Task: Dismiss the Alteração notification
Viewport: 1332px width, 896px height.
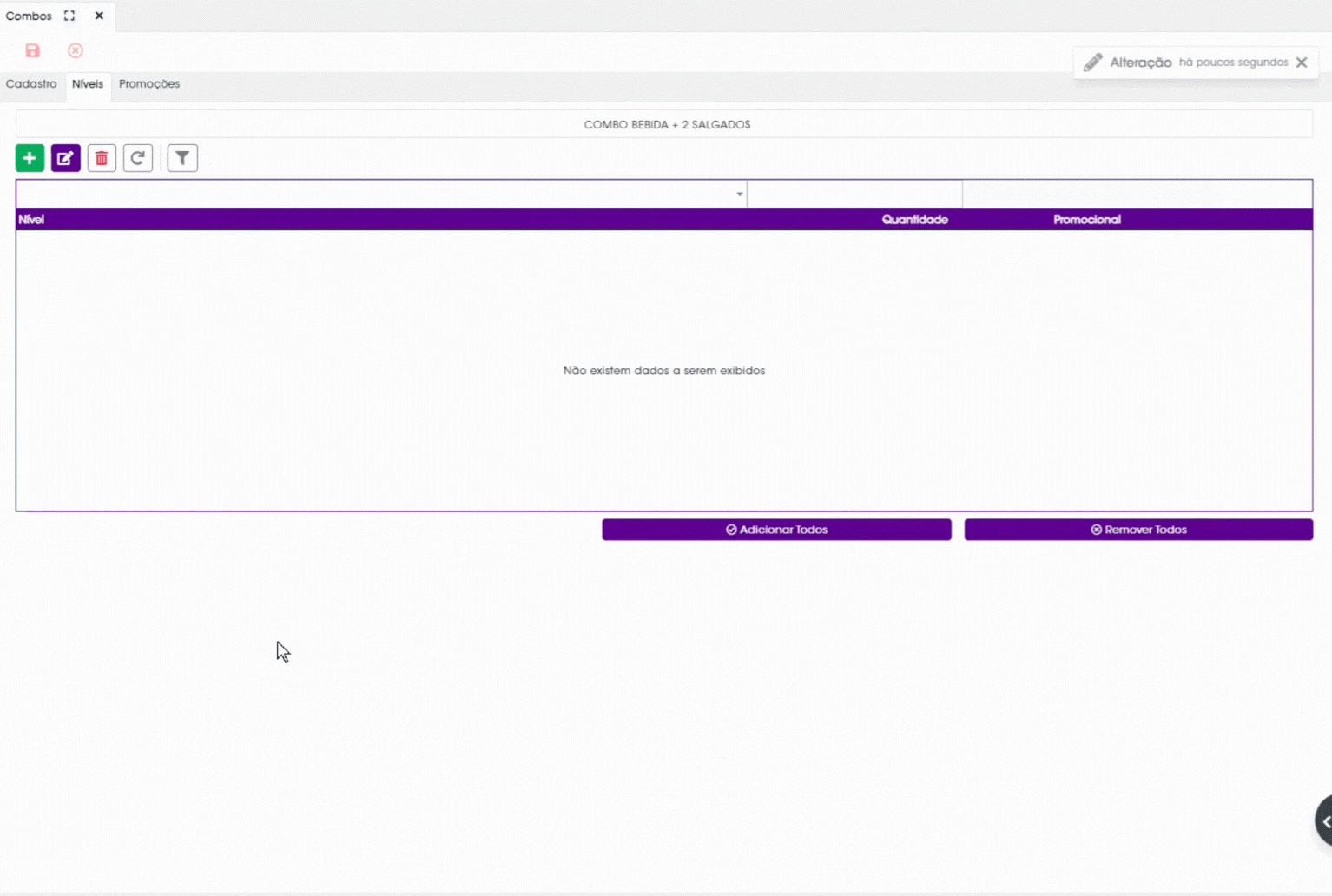Action: (x=1302, y=63)
